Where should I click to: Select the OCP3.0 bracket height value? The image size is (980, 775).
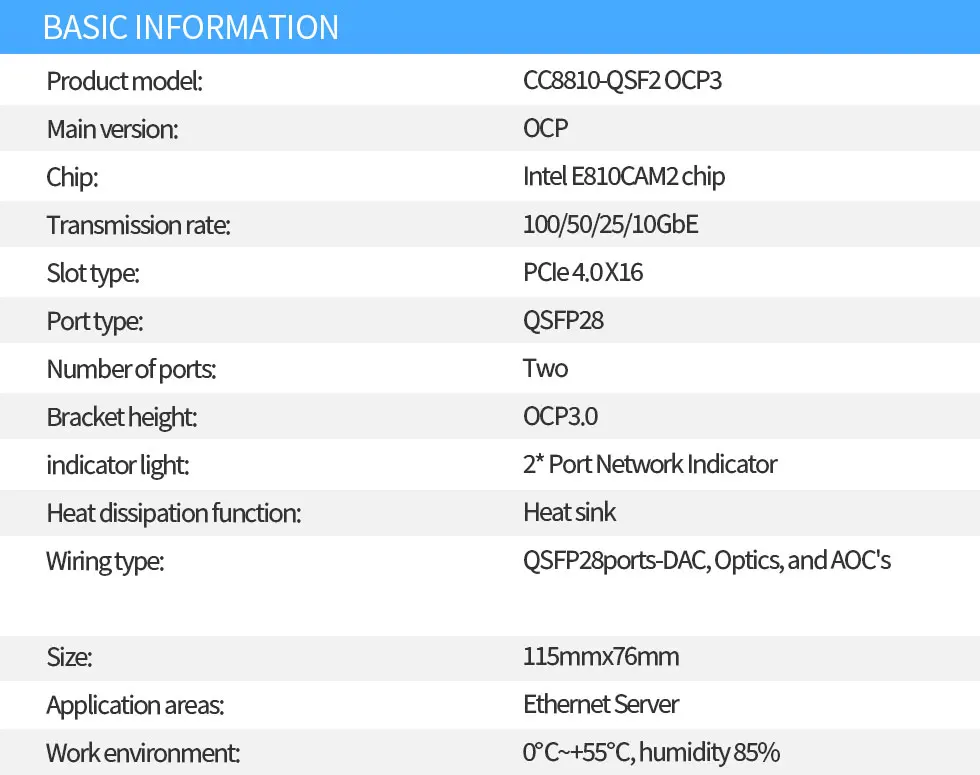point(560,416)
